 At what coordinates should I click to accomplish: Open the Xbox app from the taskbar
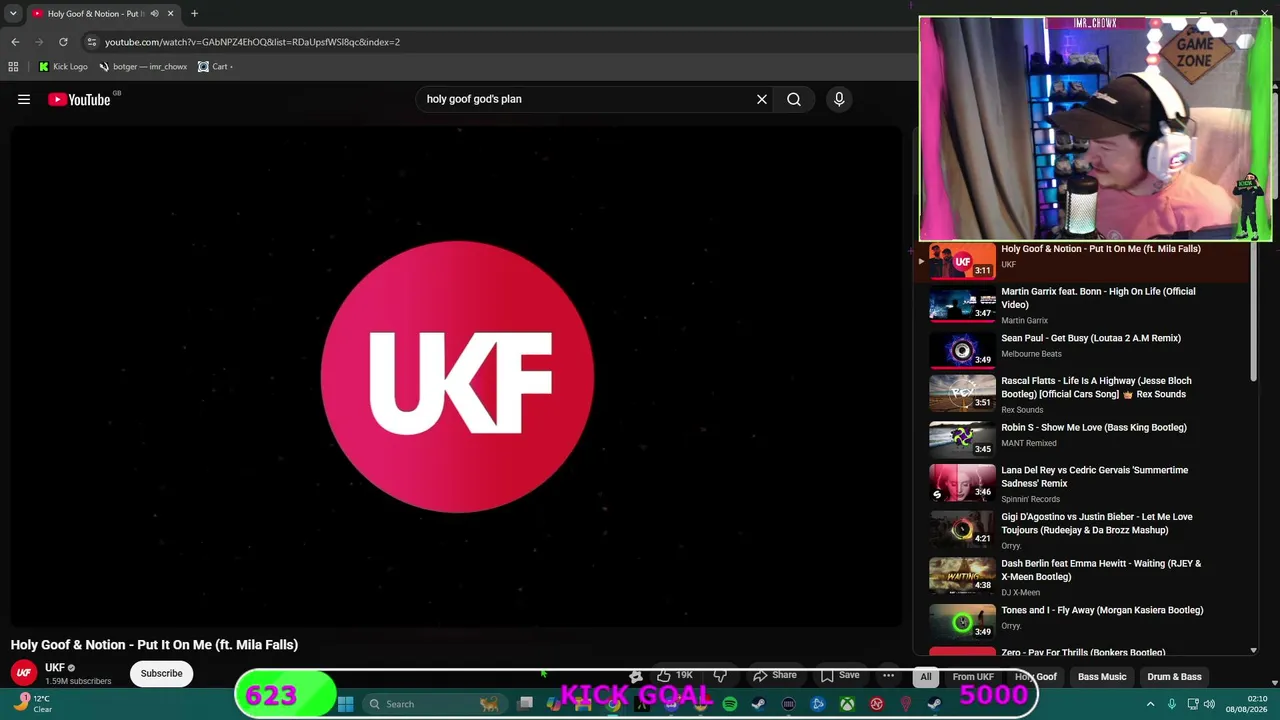847,704
